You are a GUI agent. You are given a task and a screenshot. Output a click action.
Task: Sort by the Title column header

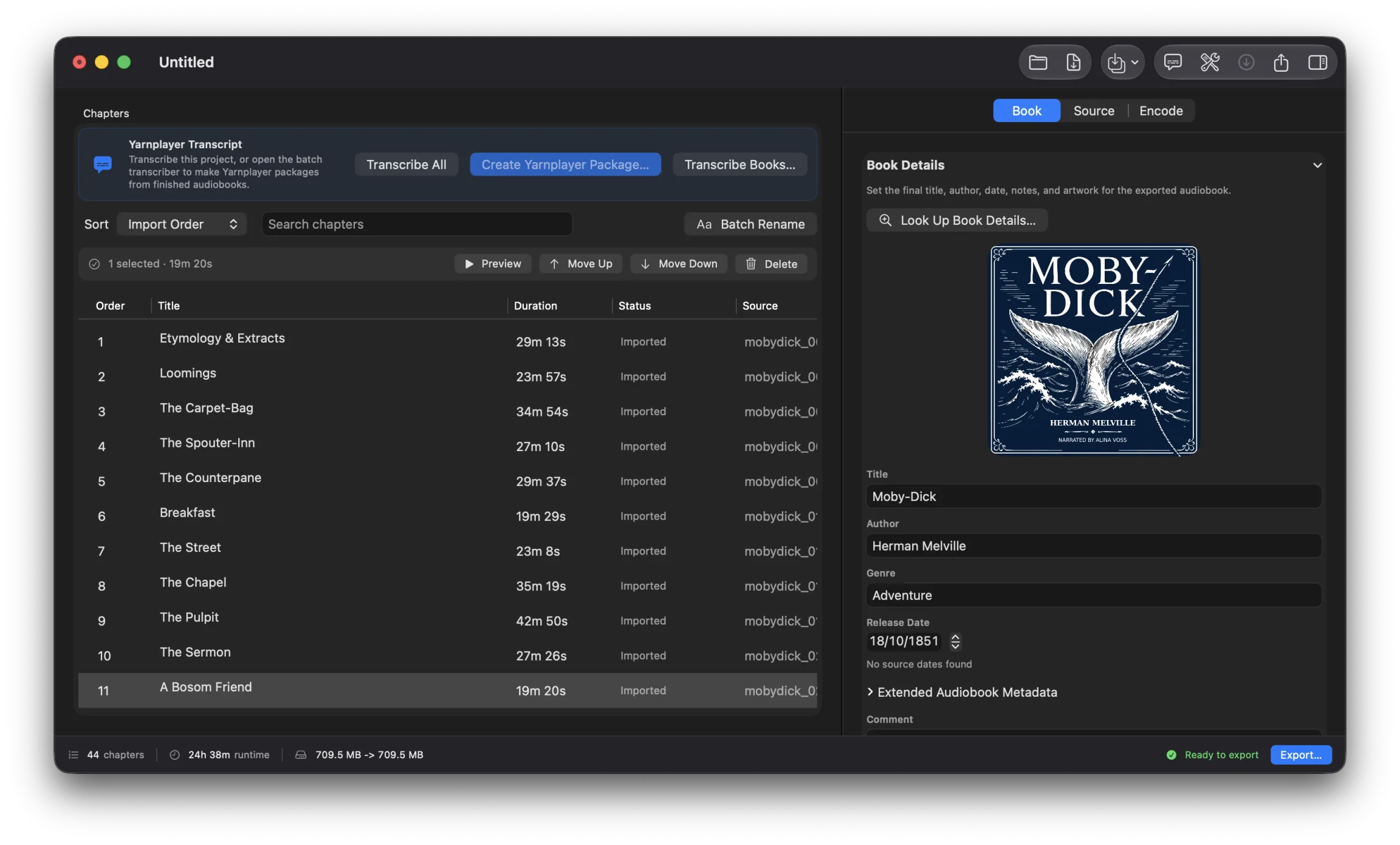pos(169,305)
